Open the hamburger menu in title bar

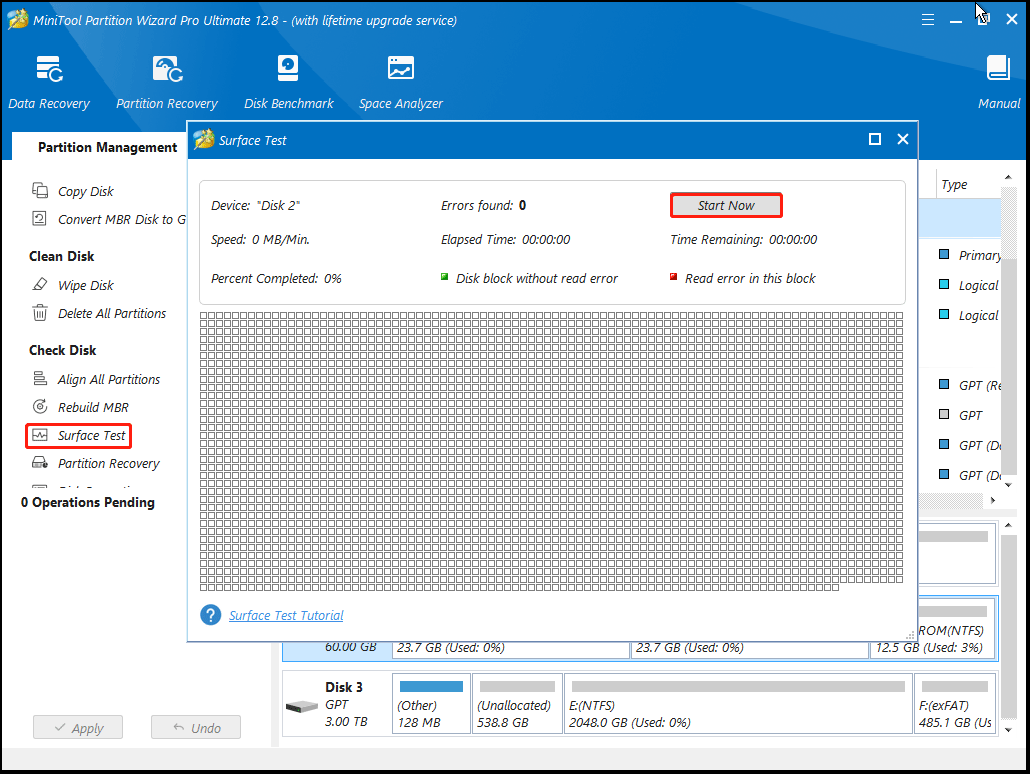[928, 20]
